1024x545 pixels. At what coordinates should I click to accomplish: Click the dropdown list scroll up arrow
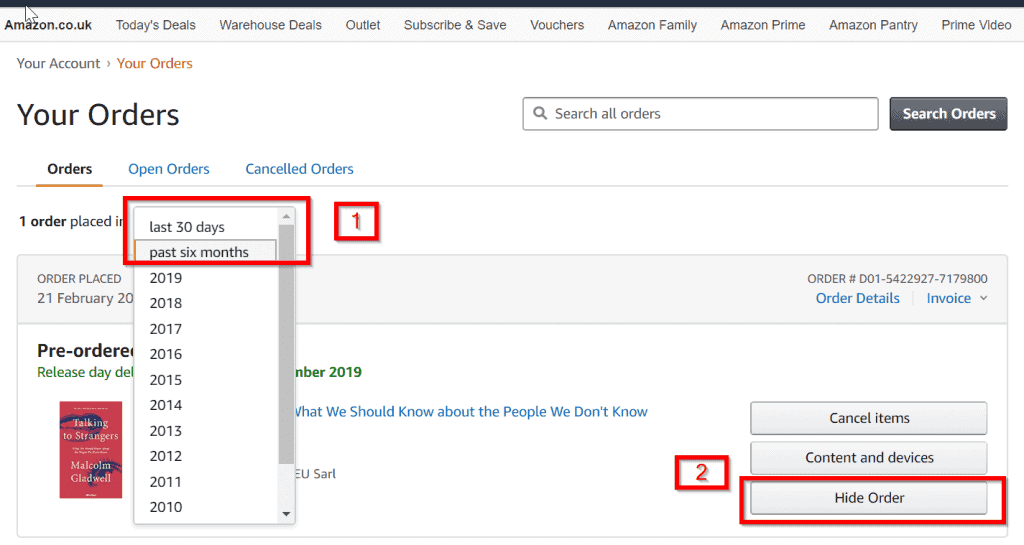tap(286, 216)
